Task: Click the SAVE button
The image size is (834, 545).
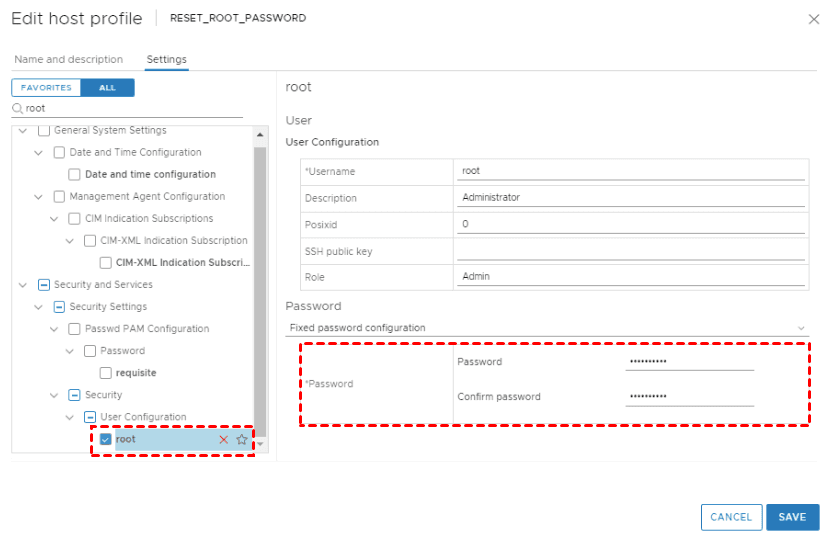Action: [793, 517]
